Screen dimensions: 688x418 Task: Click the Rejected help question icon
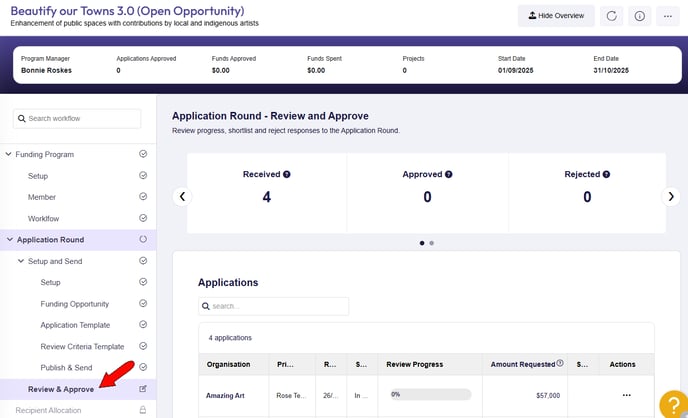pyautogui.click(x=606, y=174)
